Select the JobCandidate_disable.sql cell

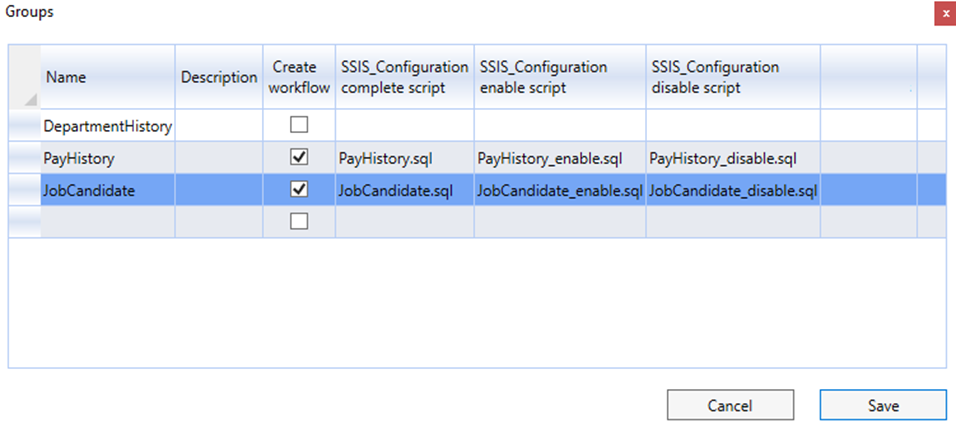733,190
